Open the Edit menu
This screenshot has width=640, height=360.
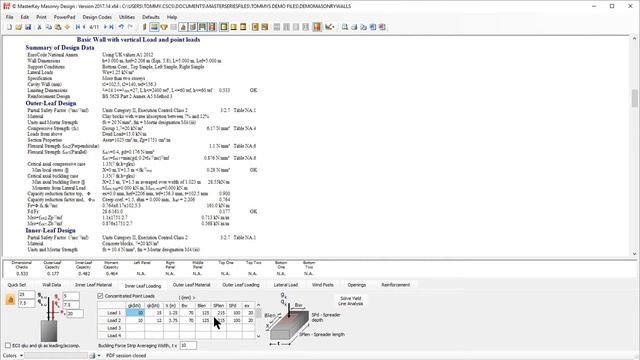click(x=25, y=17)
